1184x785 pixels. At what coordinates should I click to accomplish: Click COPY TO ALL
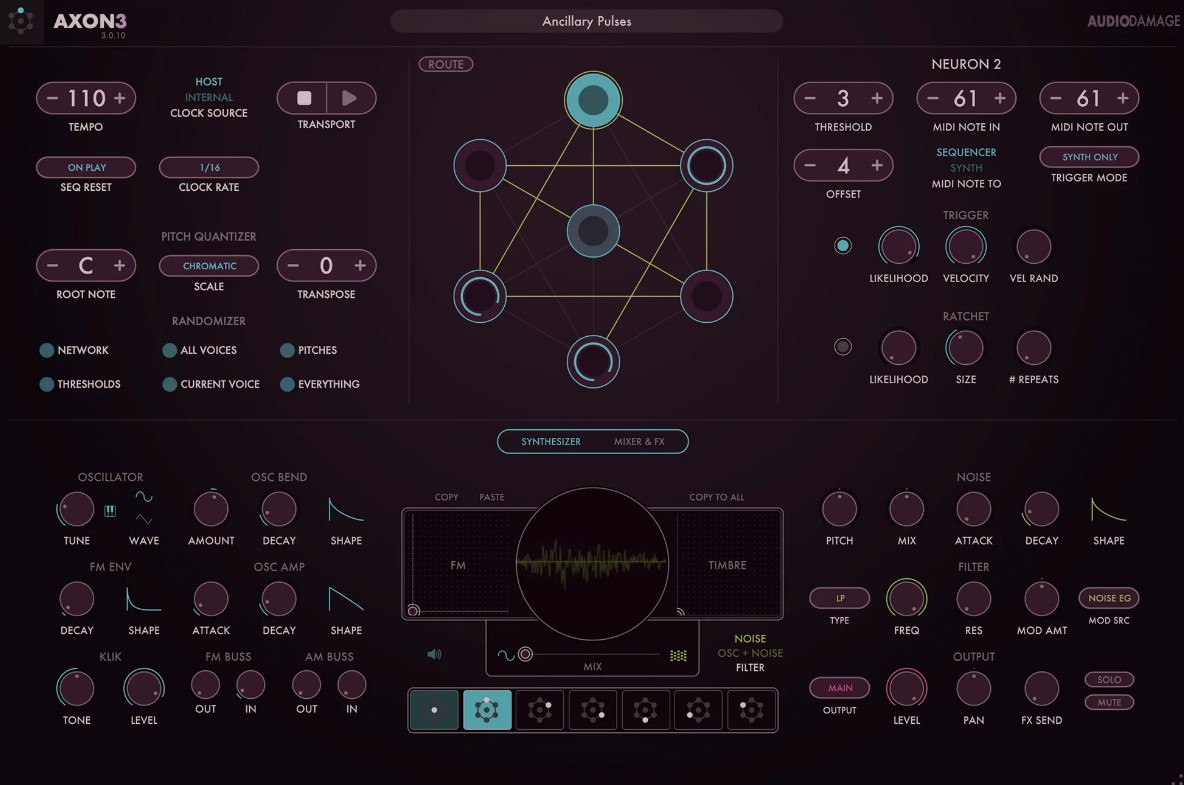(717, 497)
